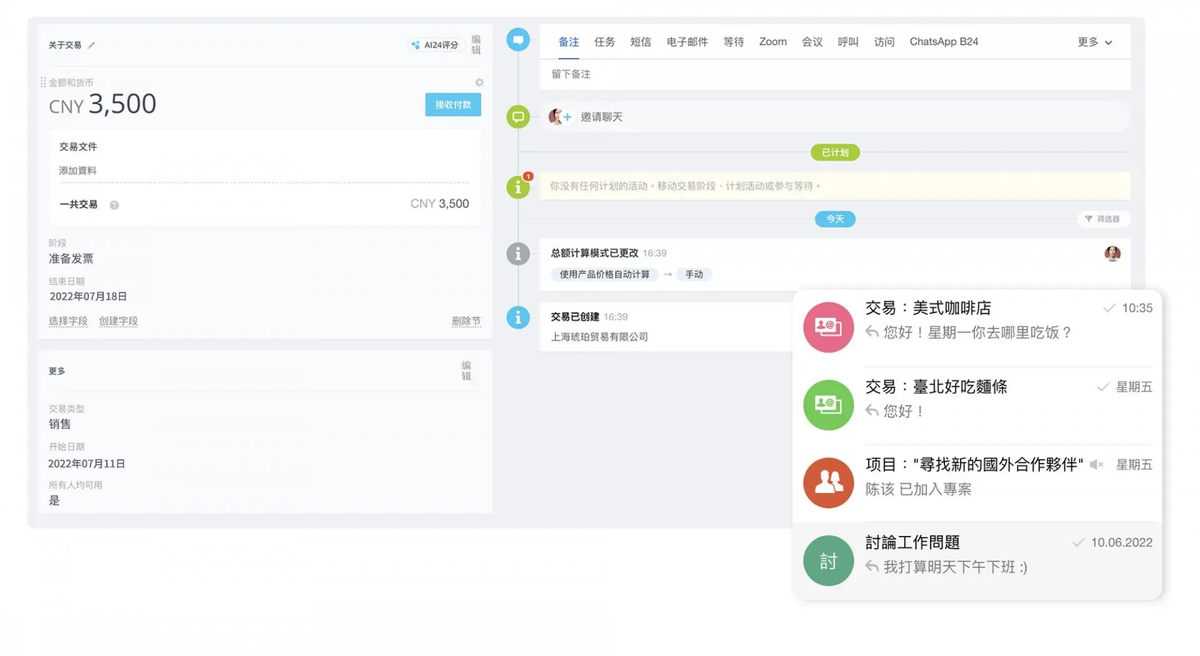
Task: Select the Zoom tab
Action: (x=773, y=42)
